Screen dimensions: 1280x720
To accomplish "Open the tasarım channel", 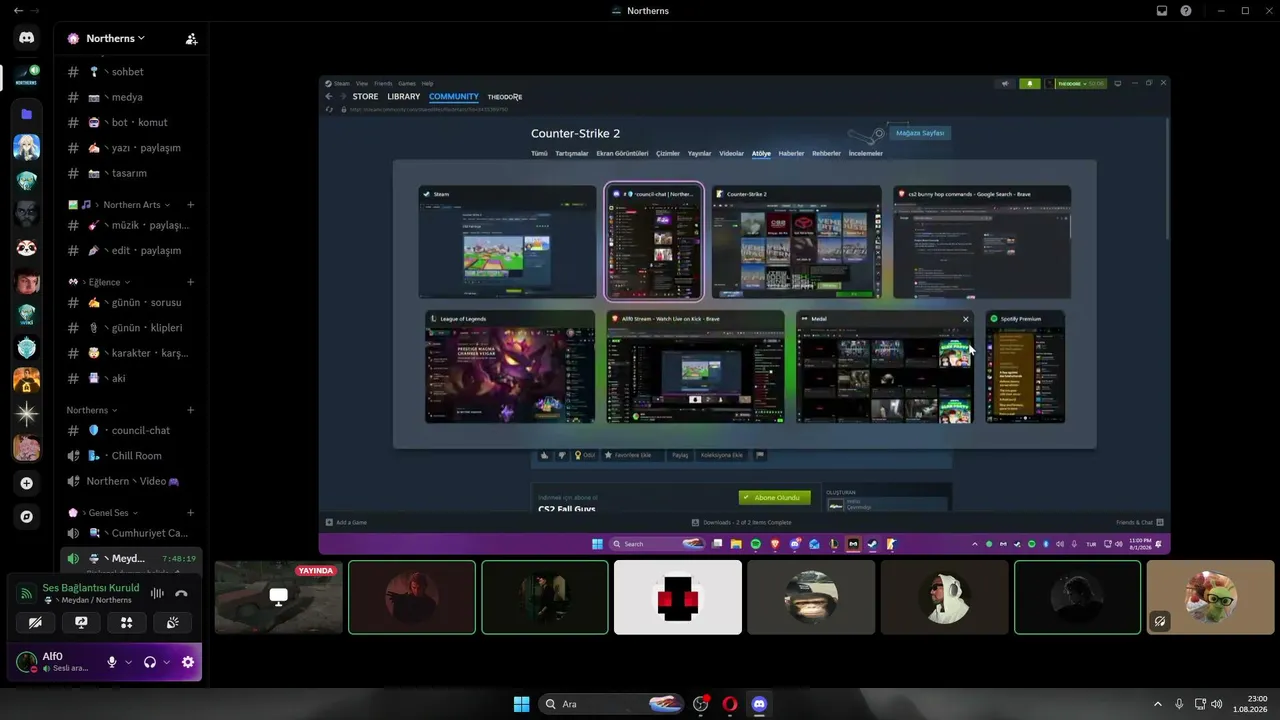I will (x=131, y=173).
